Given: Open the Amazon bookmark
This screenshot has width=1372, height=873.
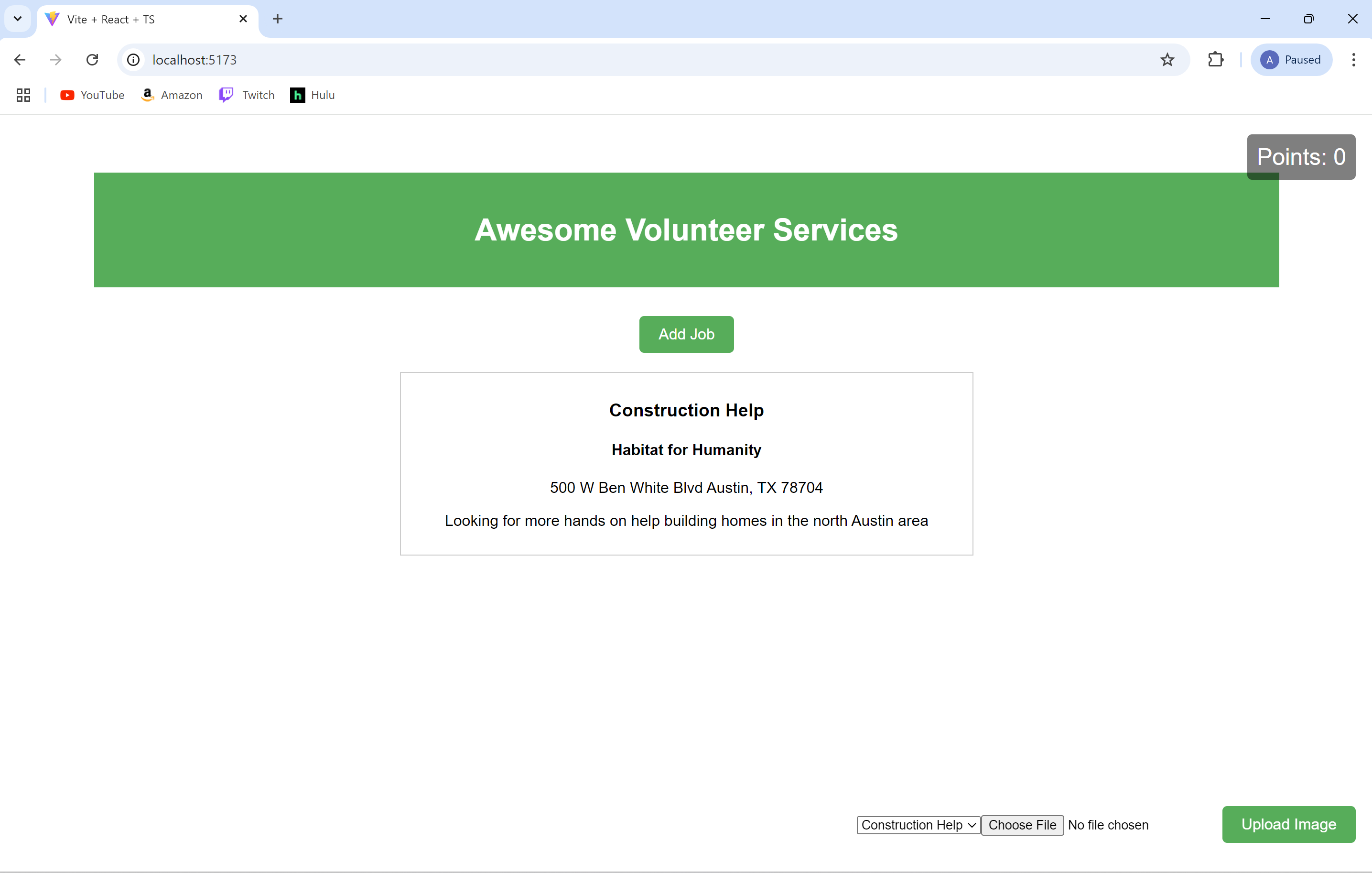Looking at the screenshot, I should (x=172, y=95).
